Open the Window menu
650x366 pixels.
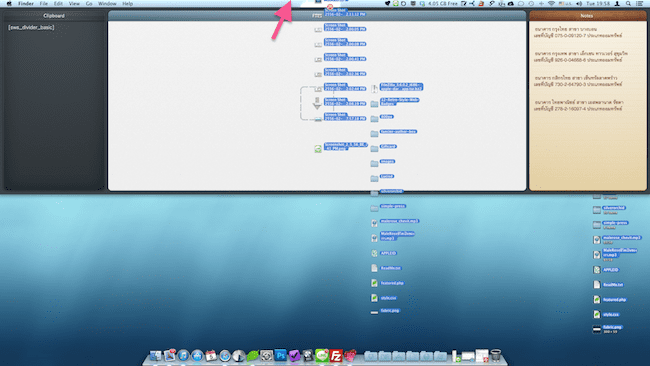[107, 4]
